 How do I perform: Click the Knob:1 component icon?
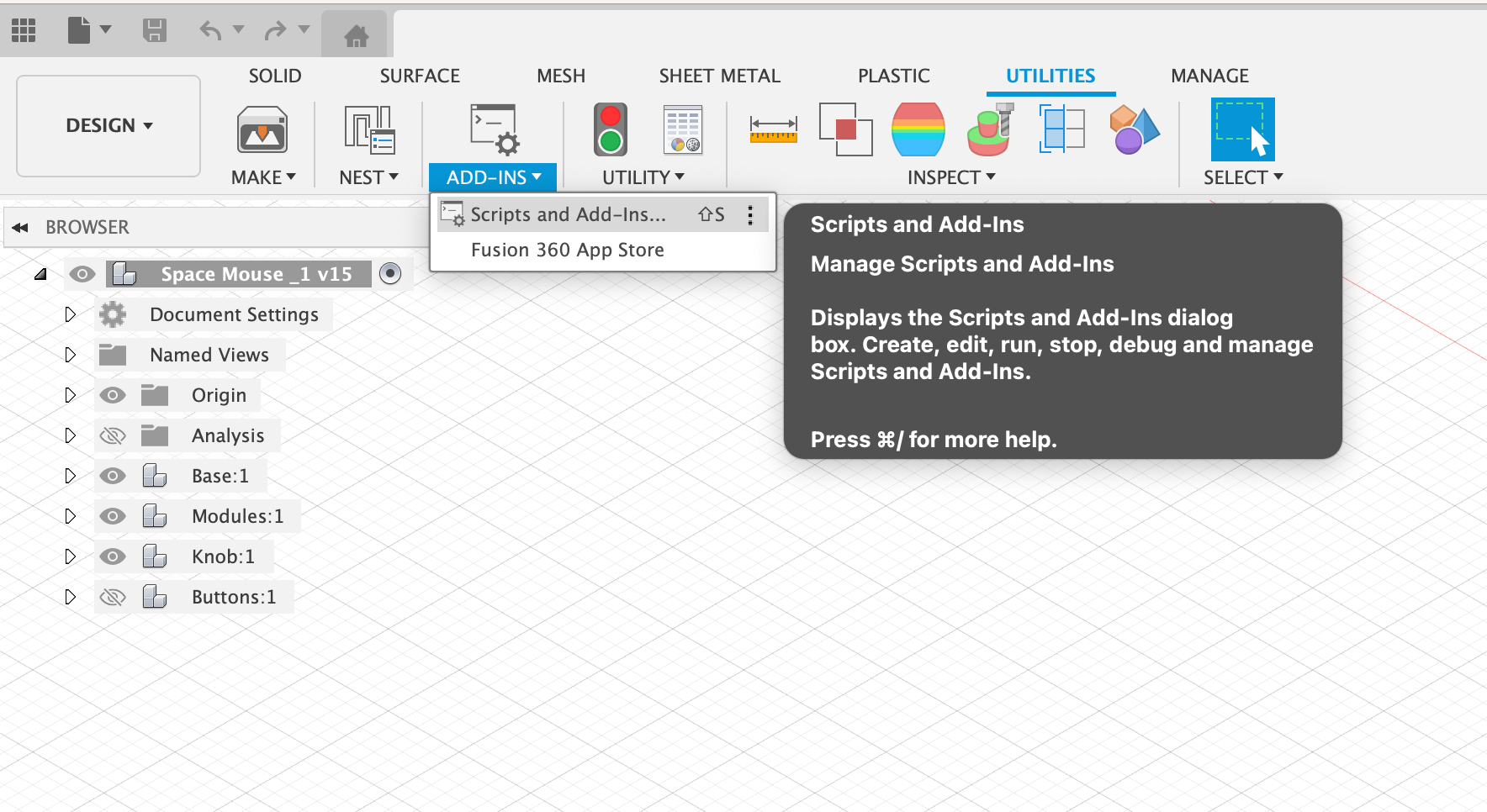click(155, 556)
